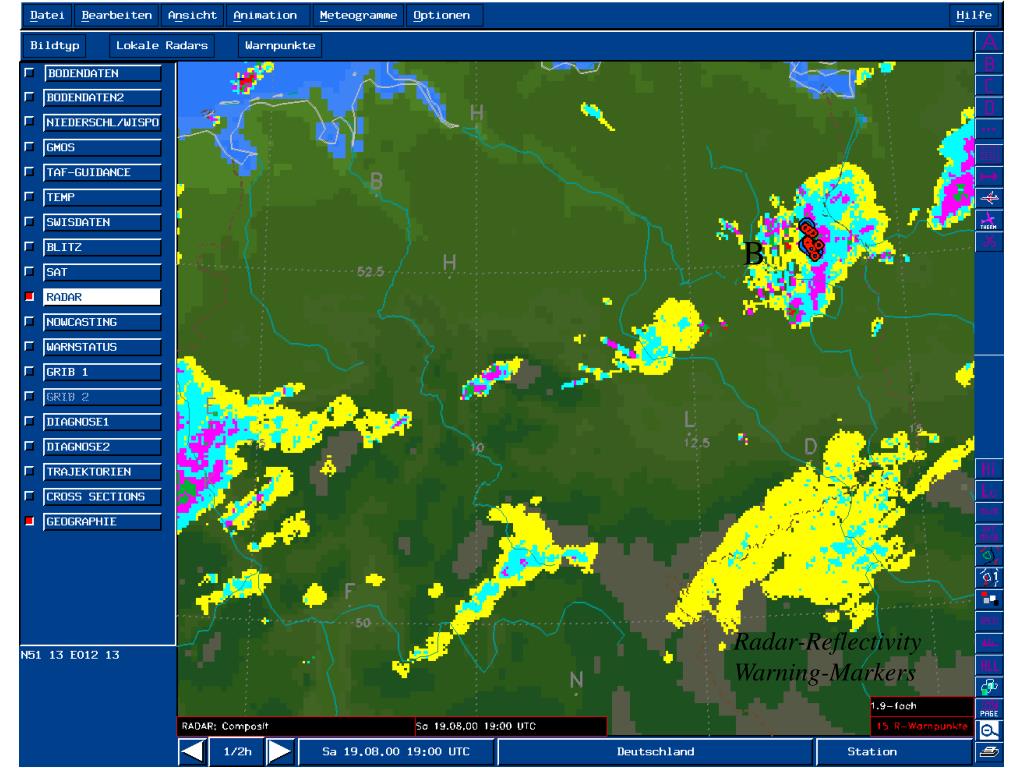Click the propeller fan icon
Screen dimensions: 1024x768
[989, 242]
